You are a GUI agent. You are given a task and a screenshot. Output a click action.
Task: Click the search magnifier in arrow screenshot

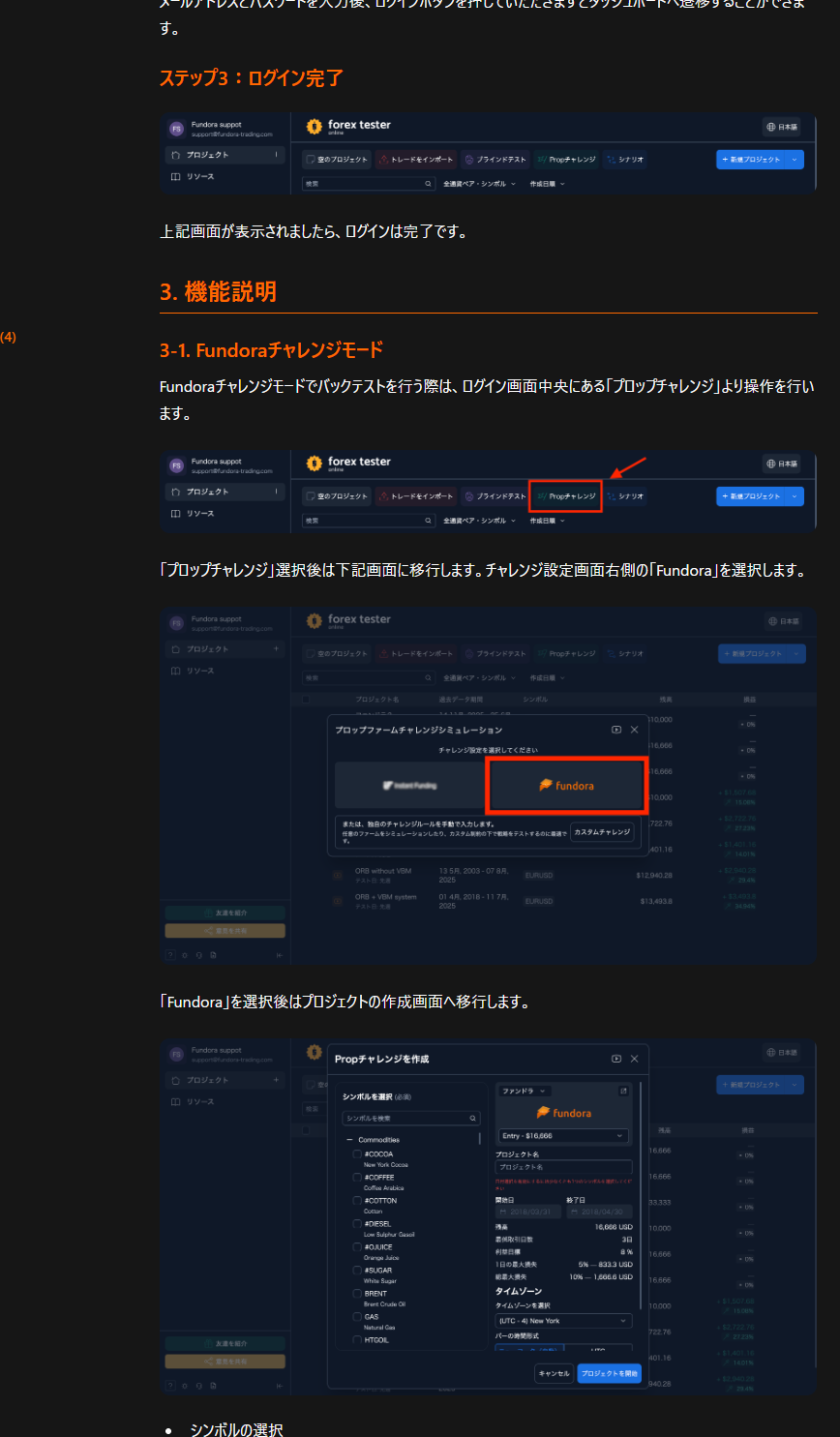tap(428, 521)
